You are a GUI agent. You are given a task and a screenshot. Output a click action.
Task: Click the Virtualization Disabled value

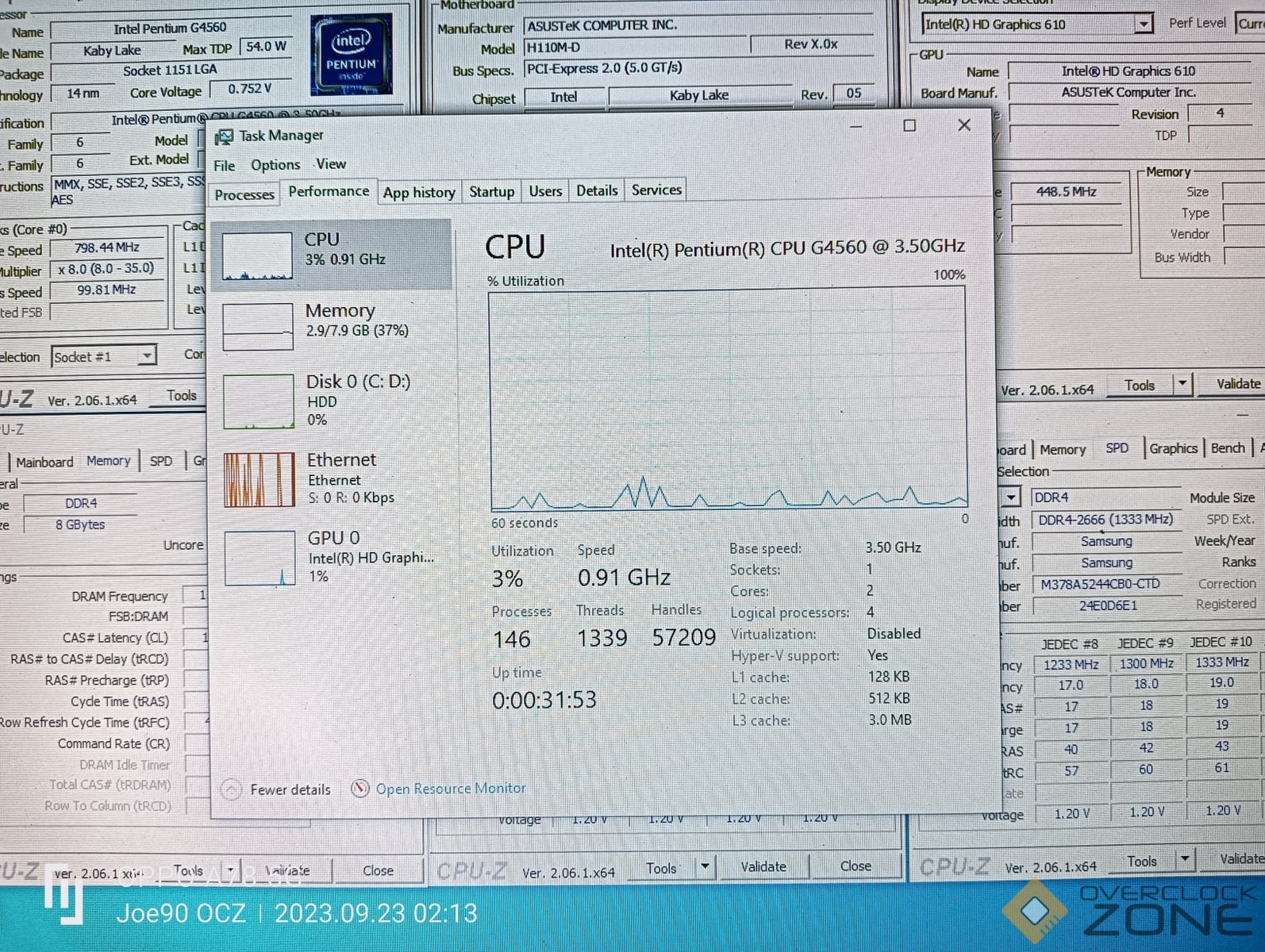point(894,634)
